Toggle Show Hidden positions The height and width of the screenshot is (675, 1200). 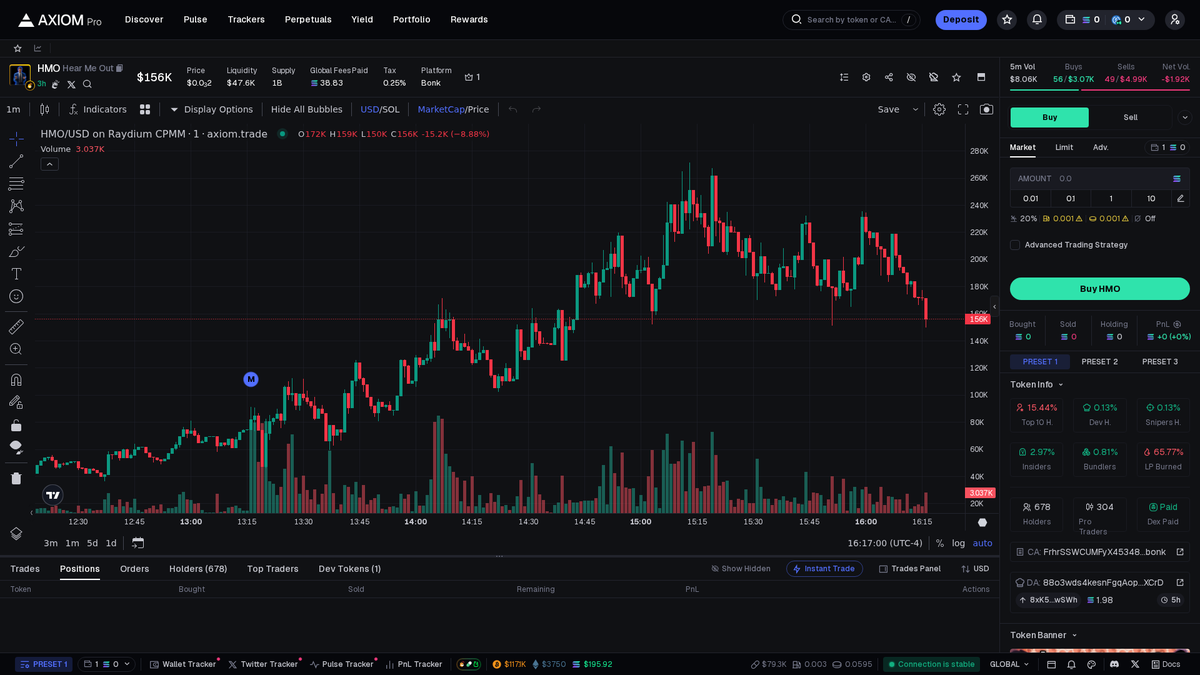pos(741,569)
